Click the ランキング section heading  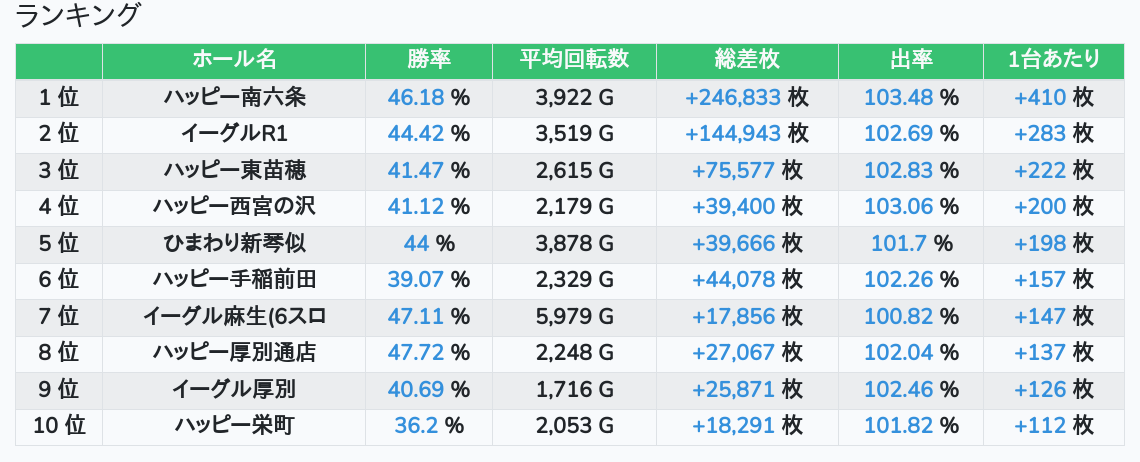[x=79, y=17]
